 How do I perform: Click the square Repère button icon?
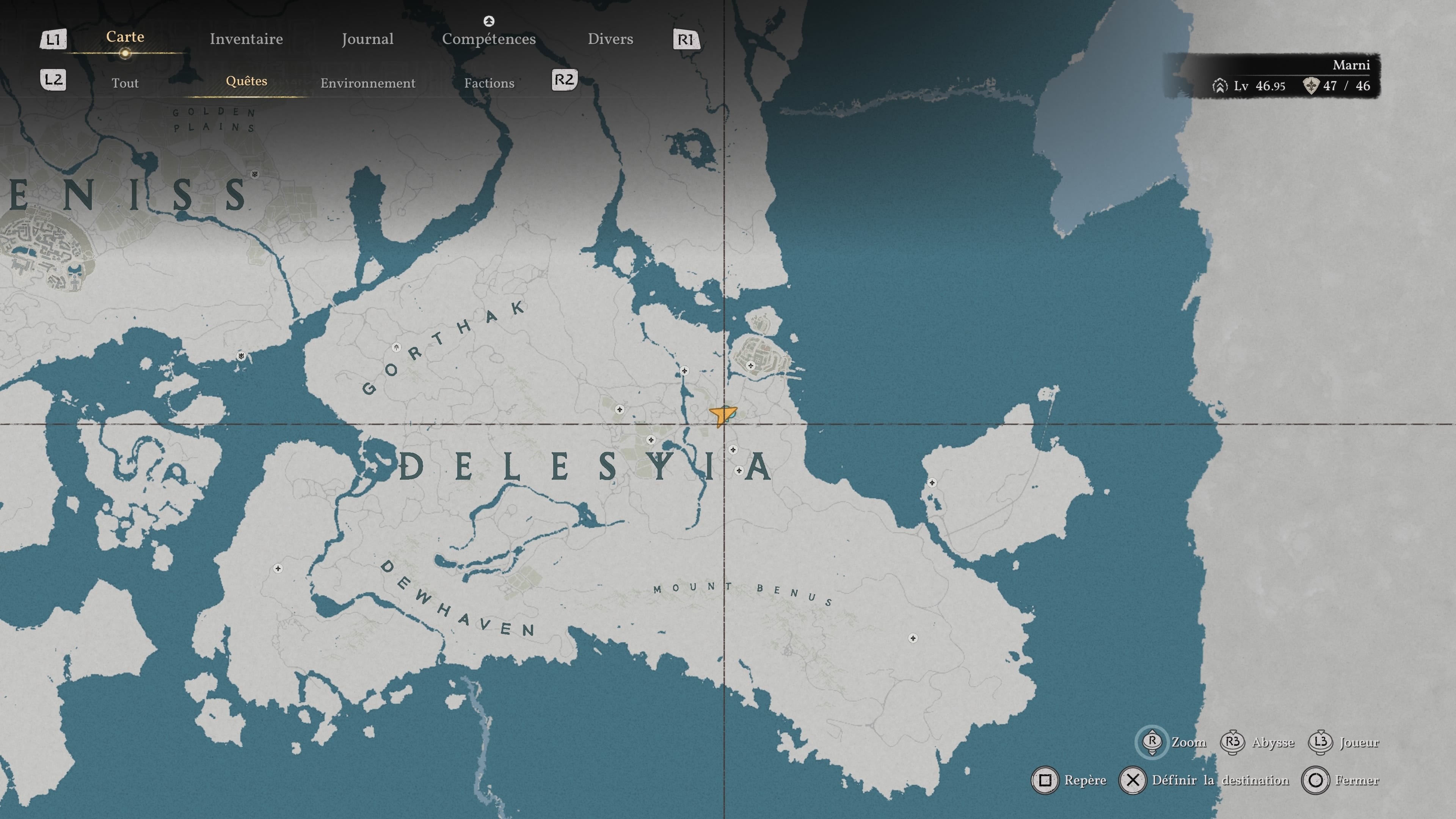(x=1045, y=781)
